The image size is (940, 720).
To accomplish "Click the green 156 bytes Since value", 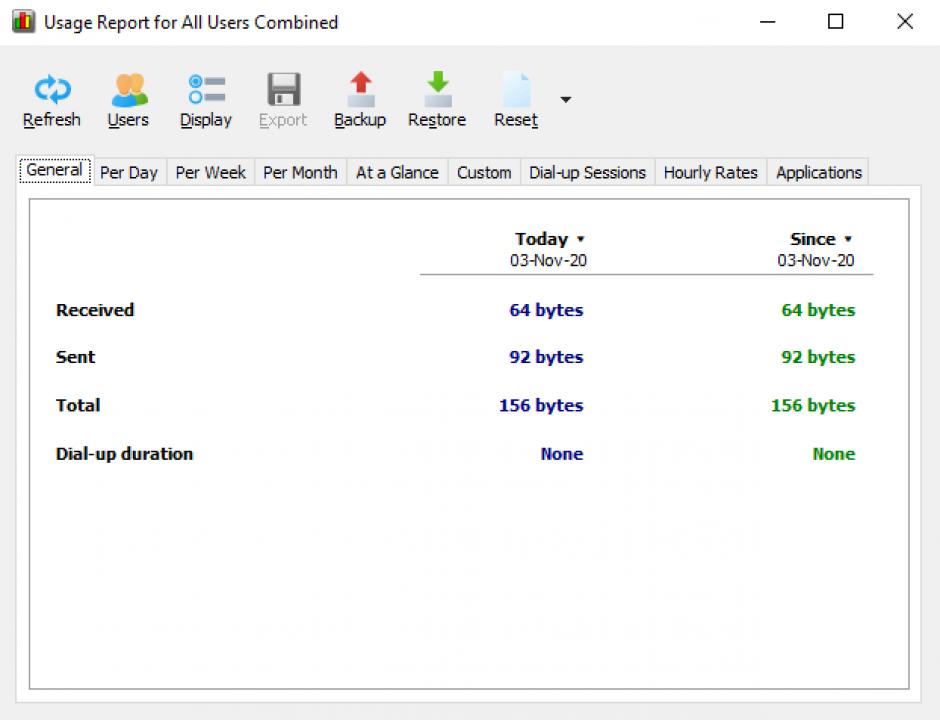I will 814,405.
